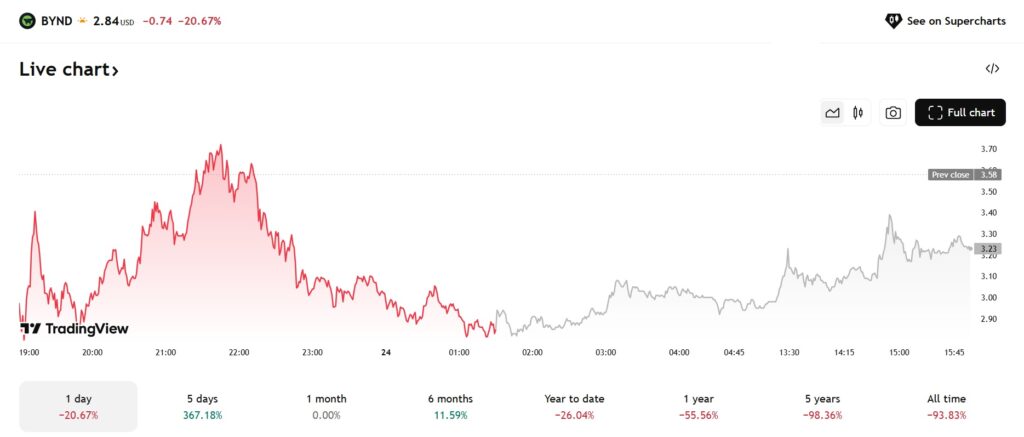Expand Live chart heading chevron

click(115, 71)
